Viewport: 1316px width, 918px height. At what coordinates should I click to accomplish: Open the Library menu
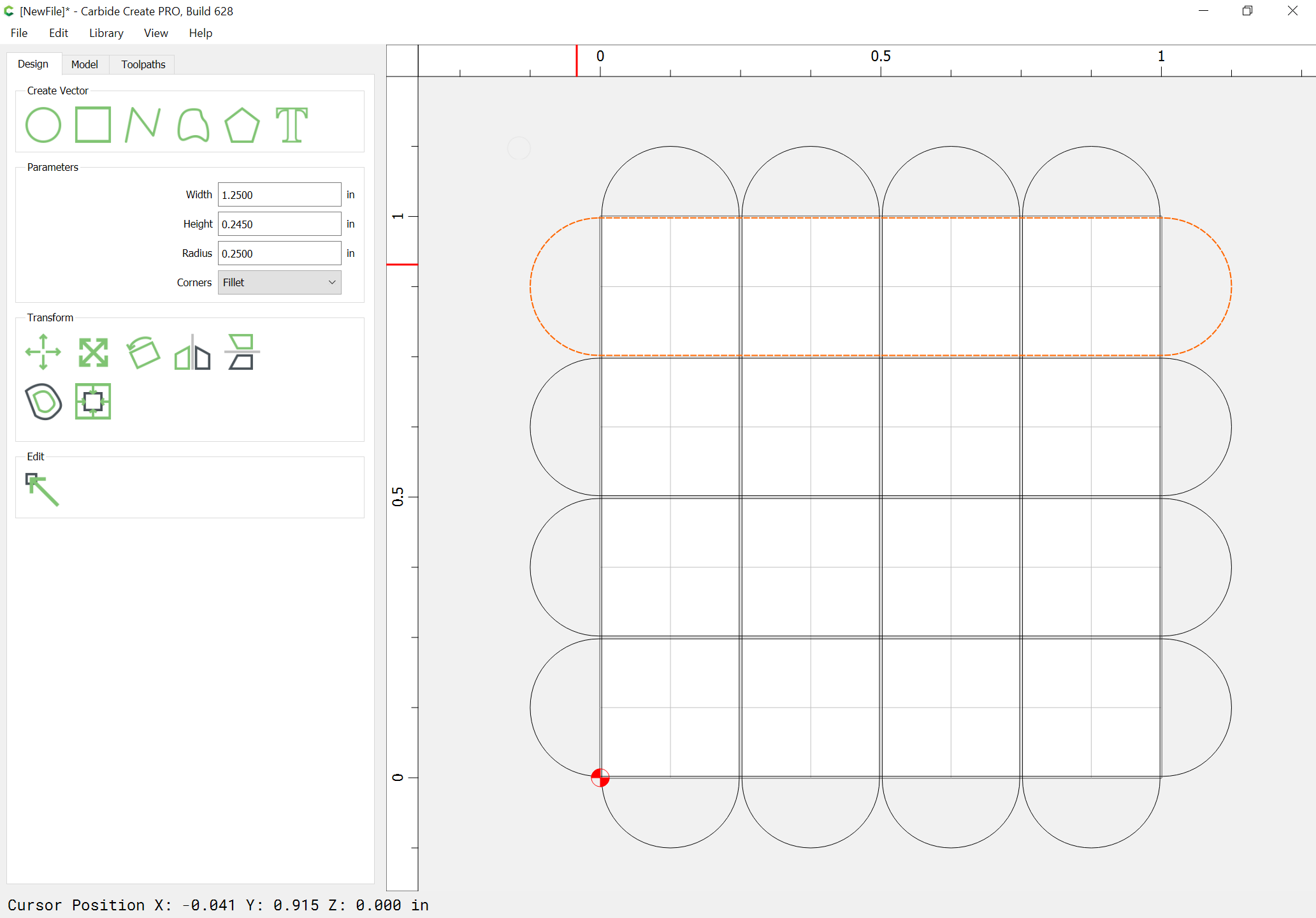pyautogui.click(x=106, y=33)
